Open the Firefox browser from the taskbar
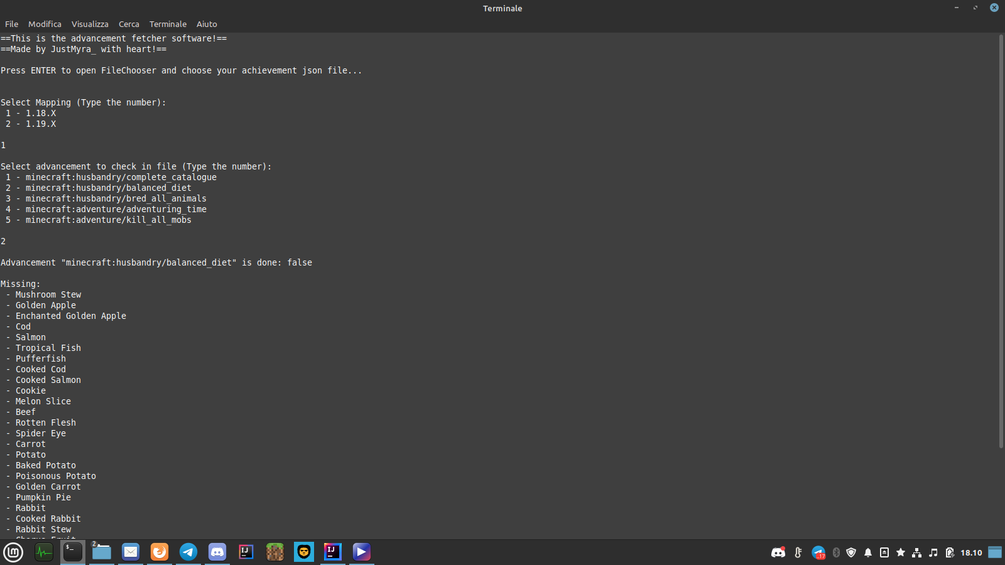 pyautogui.click(x=160, y=552)
